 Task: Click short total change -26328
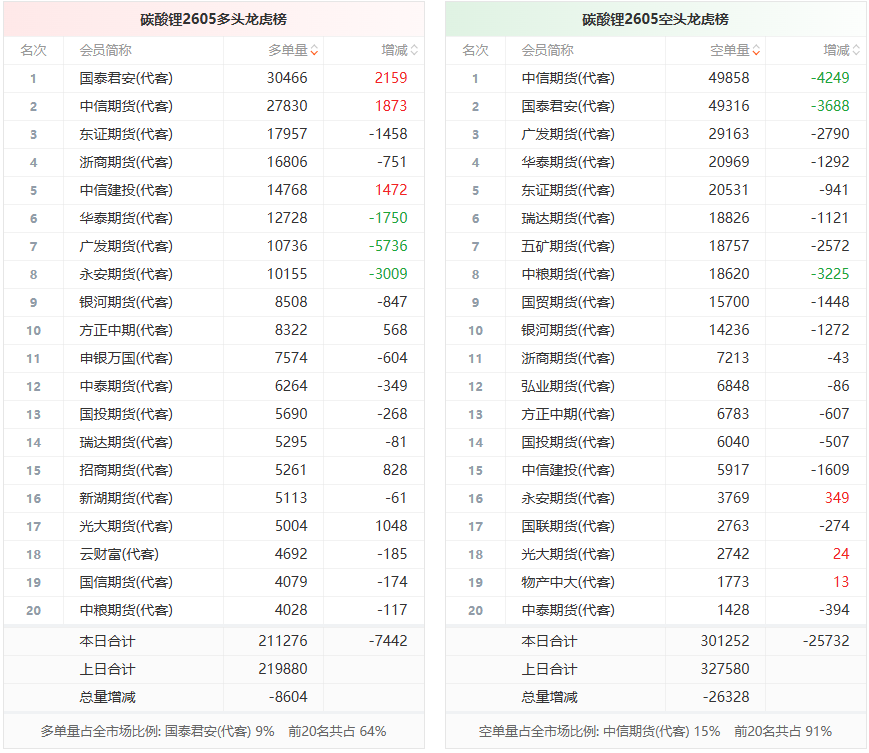[726, 697]
